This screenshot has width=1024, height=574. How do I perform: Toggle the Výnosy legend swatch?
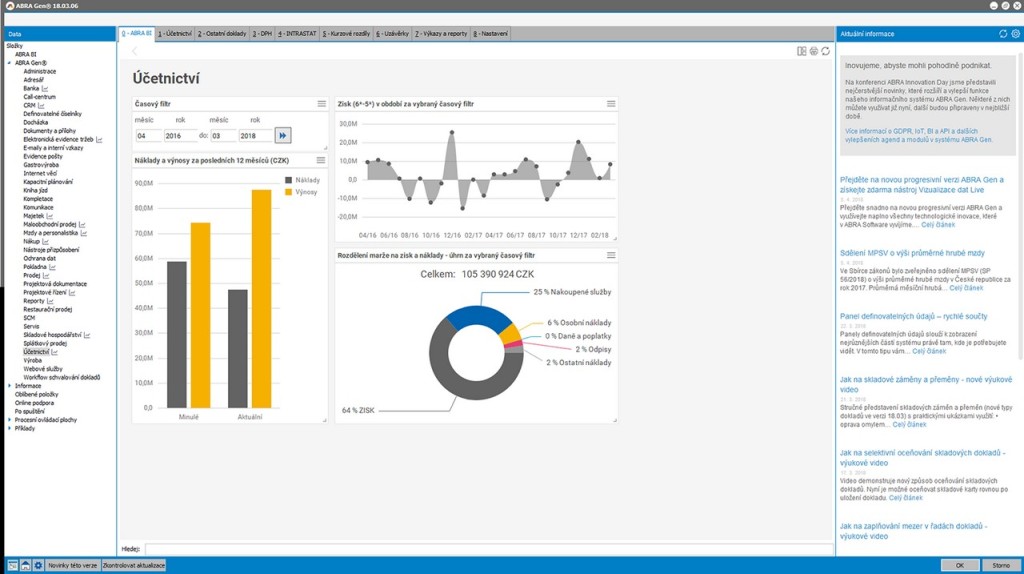289,192
